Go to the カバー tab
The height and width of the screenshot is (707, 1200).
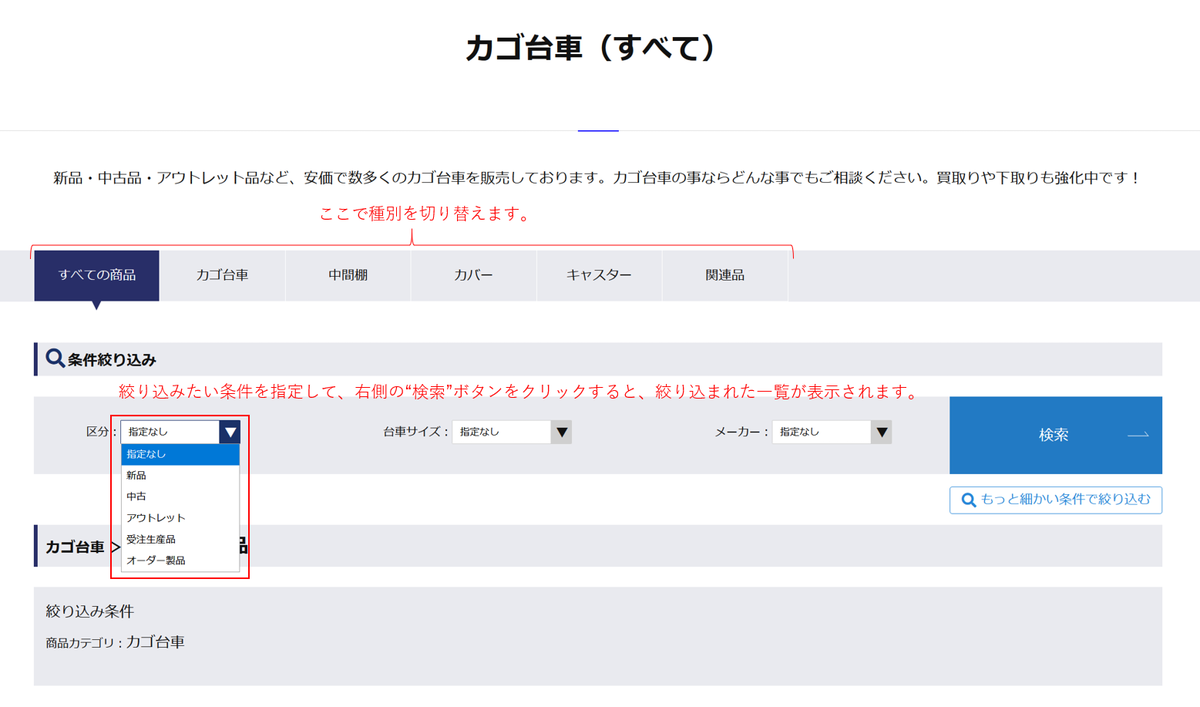[x=473, y=275]
